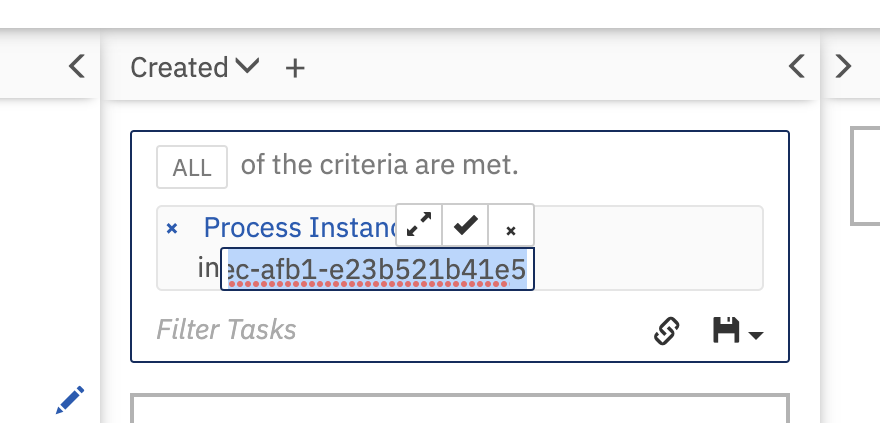
Task: Confirm the value with the checkmark icon
Action: (x=465, y=226)
